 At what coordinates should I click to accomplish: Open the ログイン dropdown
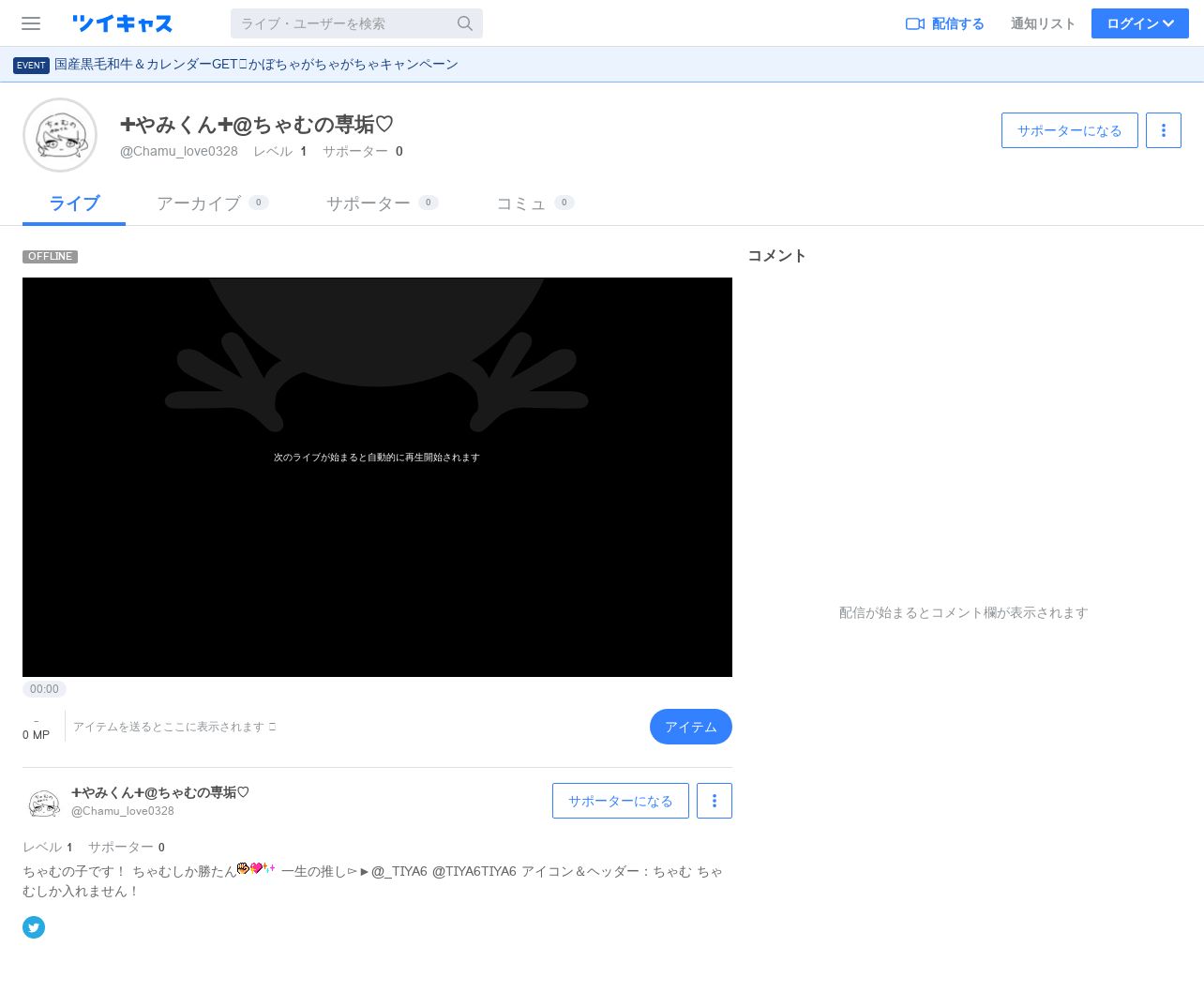click(x=1139, y=23)
